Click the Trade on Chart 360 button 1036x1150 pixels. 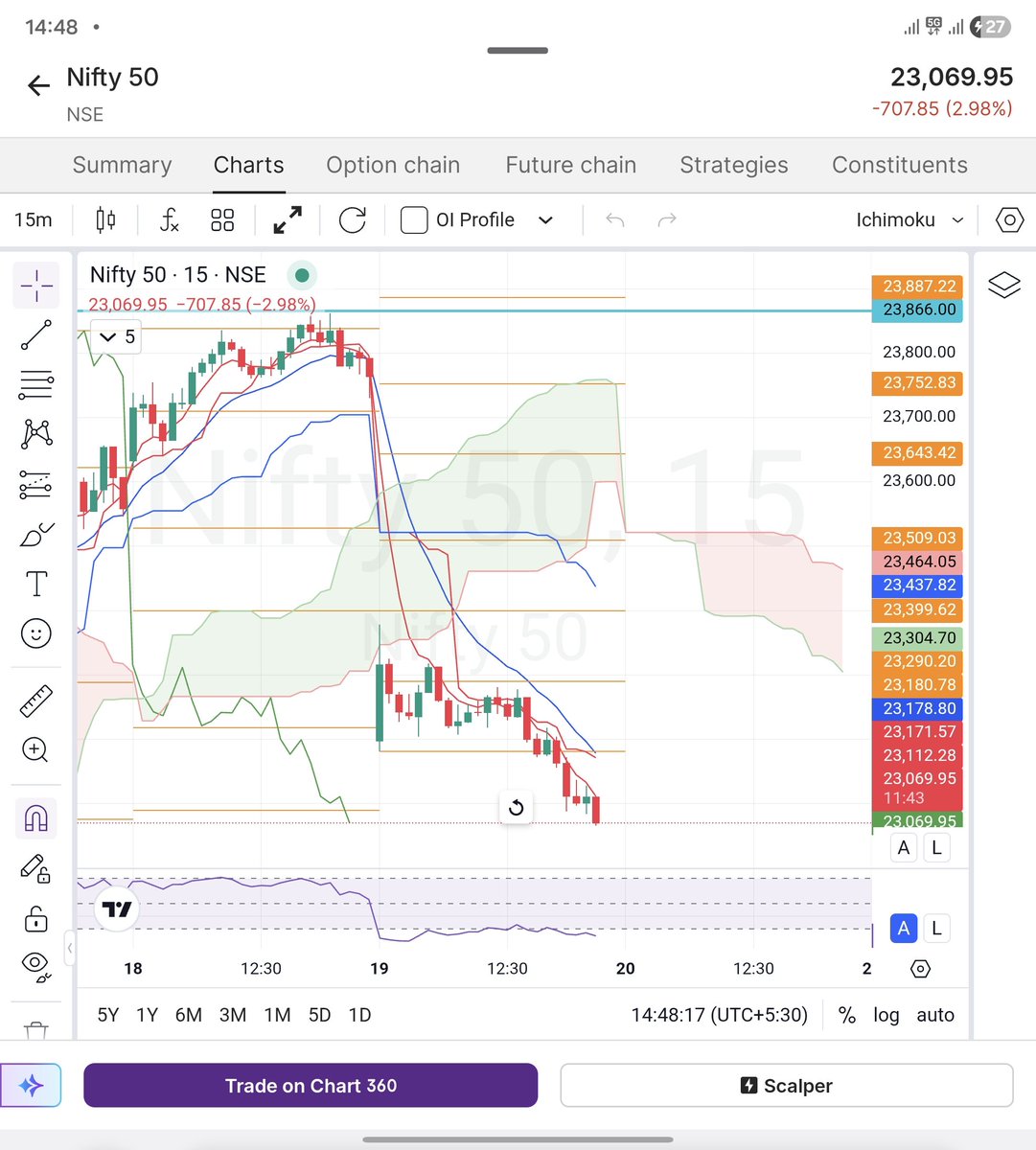point(311,1086)
